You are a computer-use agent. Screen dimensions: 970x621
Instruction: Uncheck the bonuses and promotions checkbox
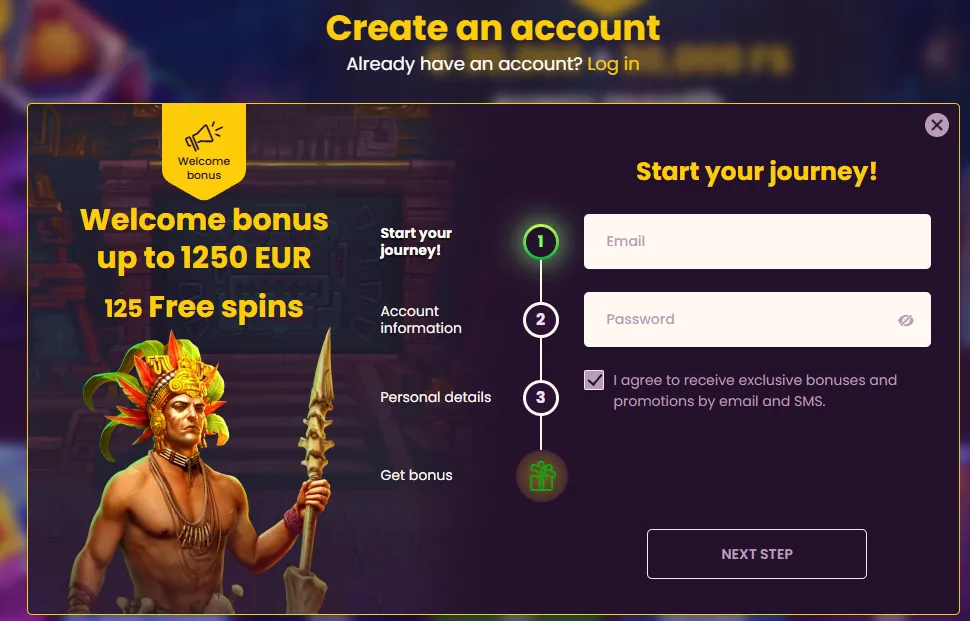point(594,380)
